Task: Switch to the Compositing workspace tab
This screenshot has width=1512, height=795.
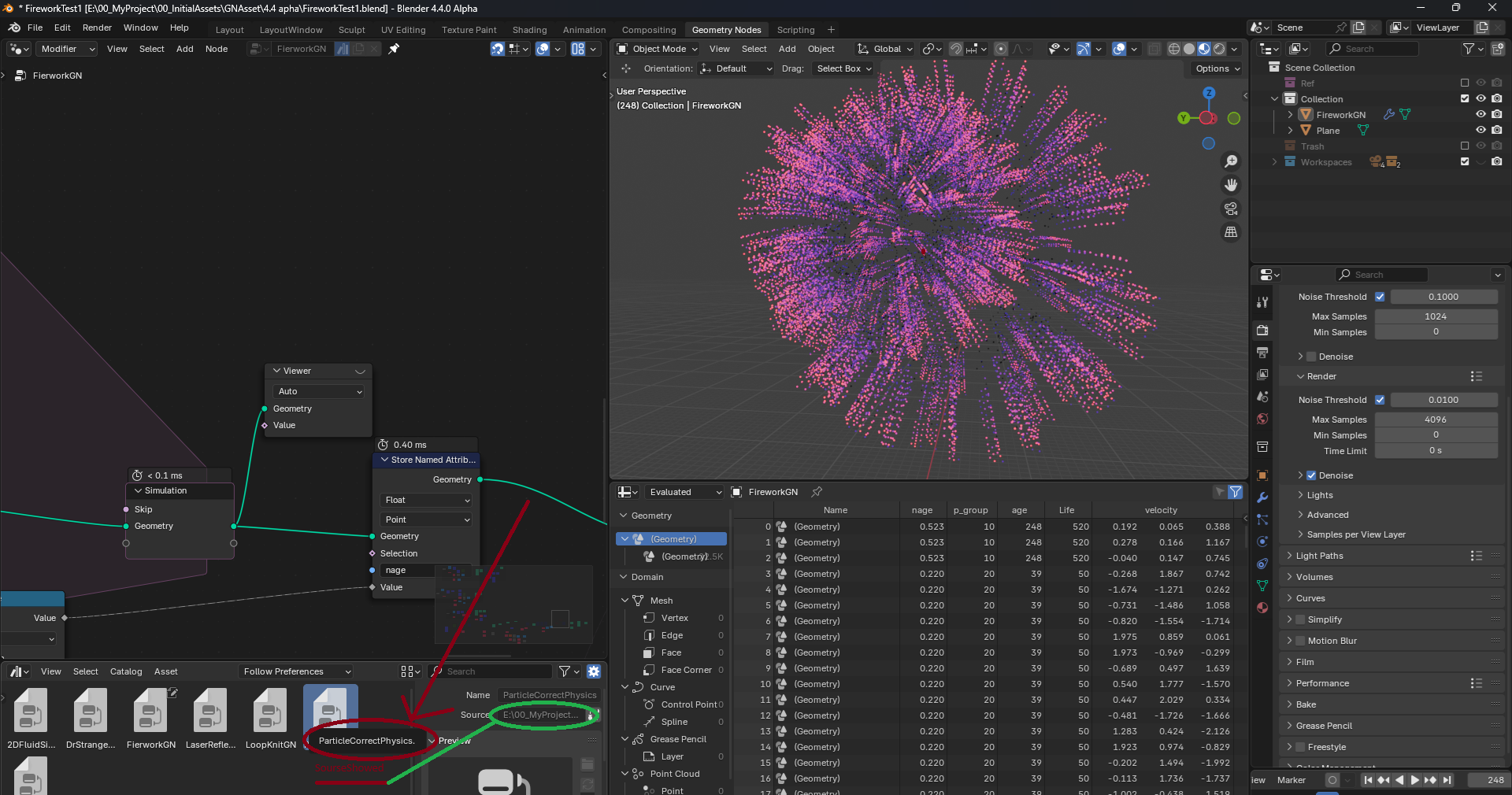Action: (649, 30)
